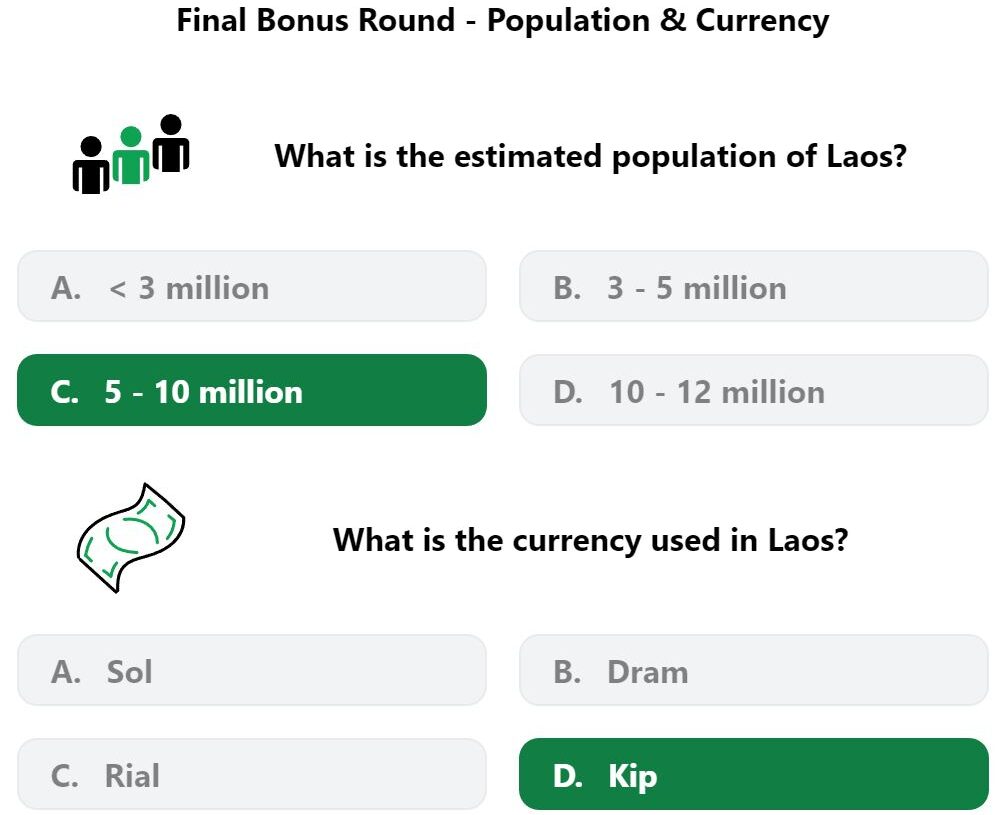Select population answer B, 3 - 5 million

[754, 286]
